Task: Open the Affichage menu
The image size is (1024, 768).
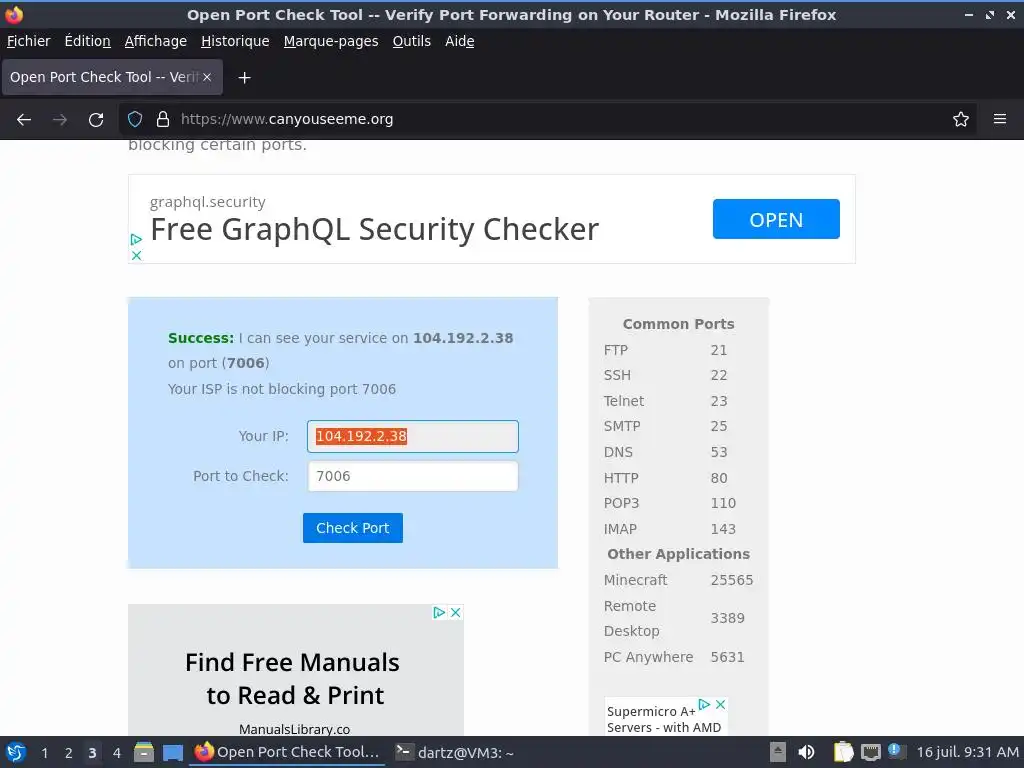Action: click(x=155, y=41)
